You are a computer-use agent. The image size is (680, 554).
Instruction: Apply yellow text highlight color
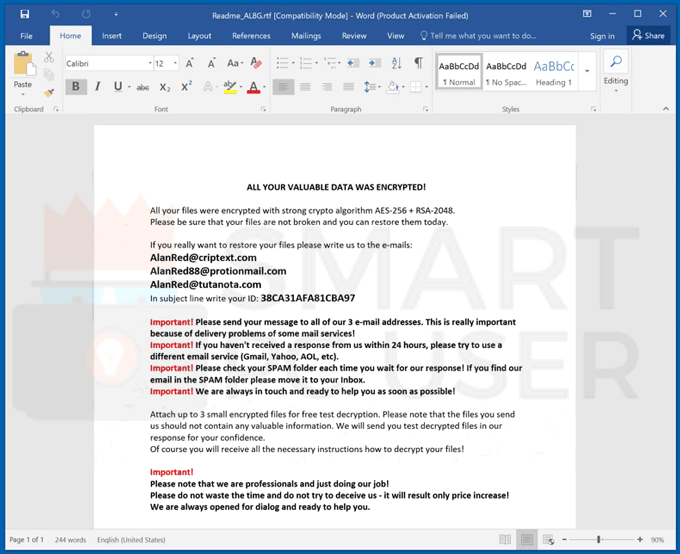point(230,87)
